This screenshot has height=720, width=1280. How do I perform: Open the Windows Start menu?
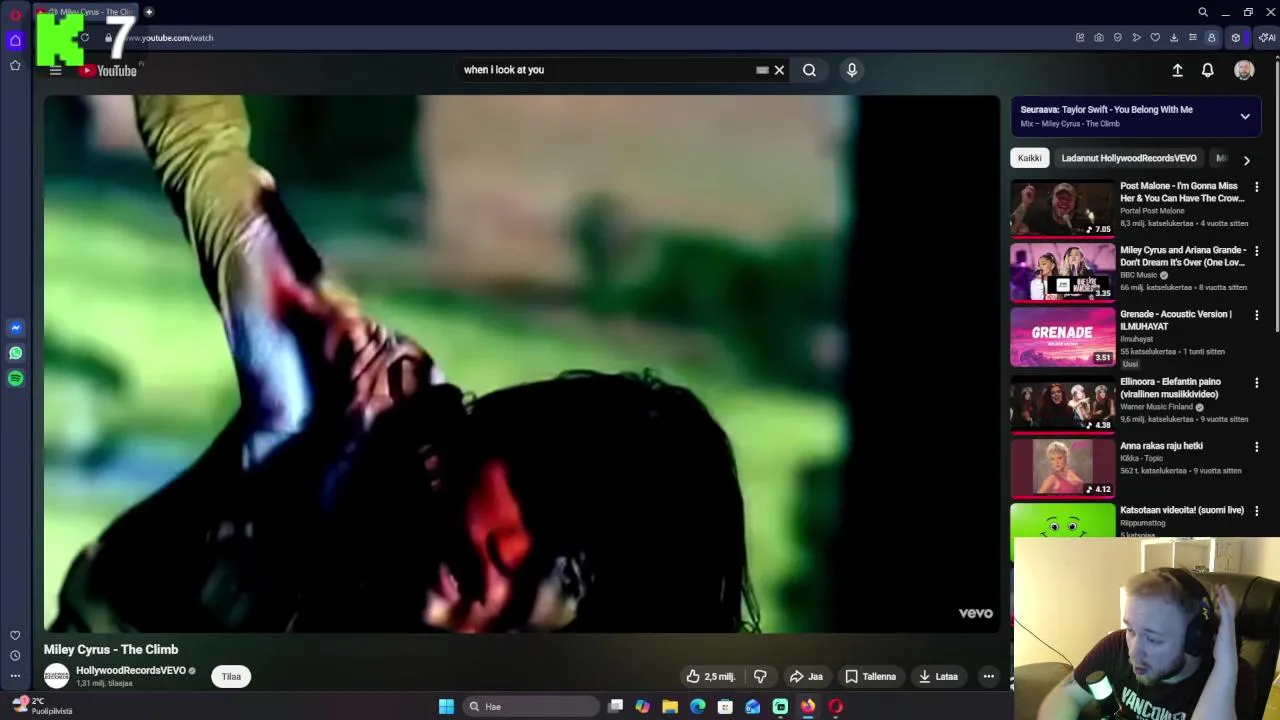click(446, 706)
